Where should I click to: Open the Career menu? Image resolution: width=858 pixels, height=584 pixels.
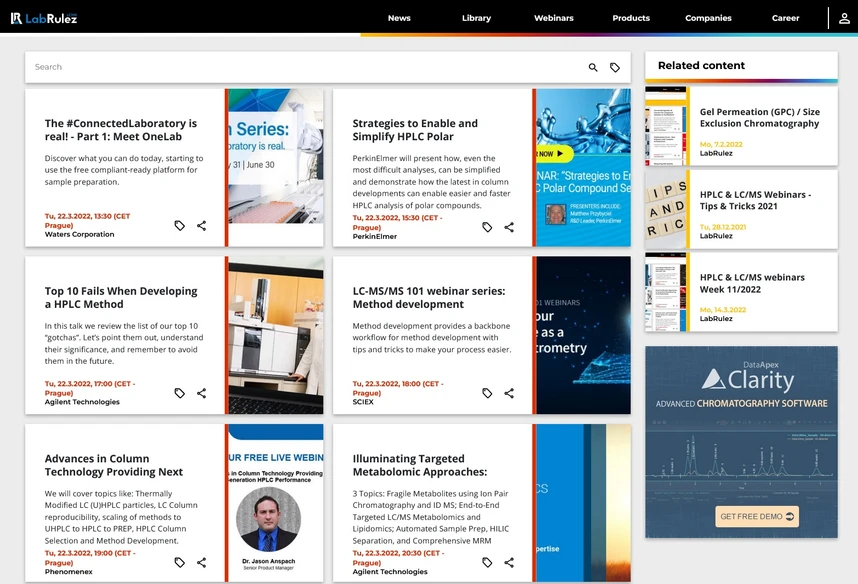pos(785,18)
